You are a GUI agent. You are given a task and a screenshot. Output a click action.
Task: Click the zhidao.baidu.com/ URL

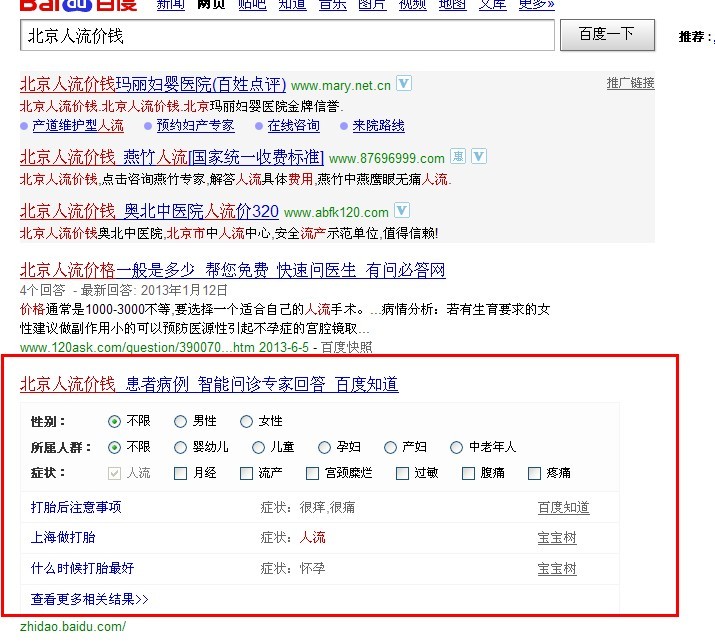73,626
